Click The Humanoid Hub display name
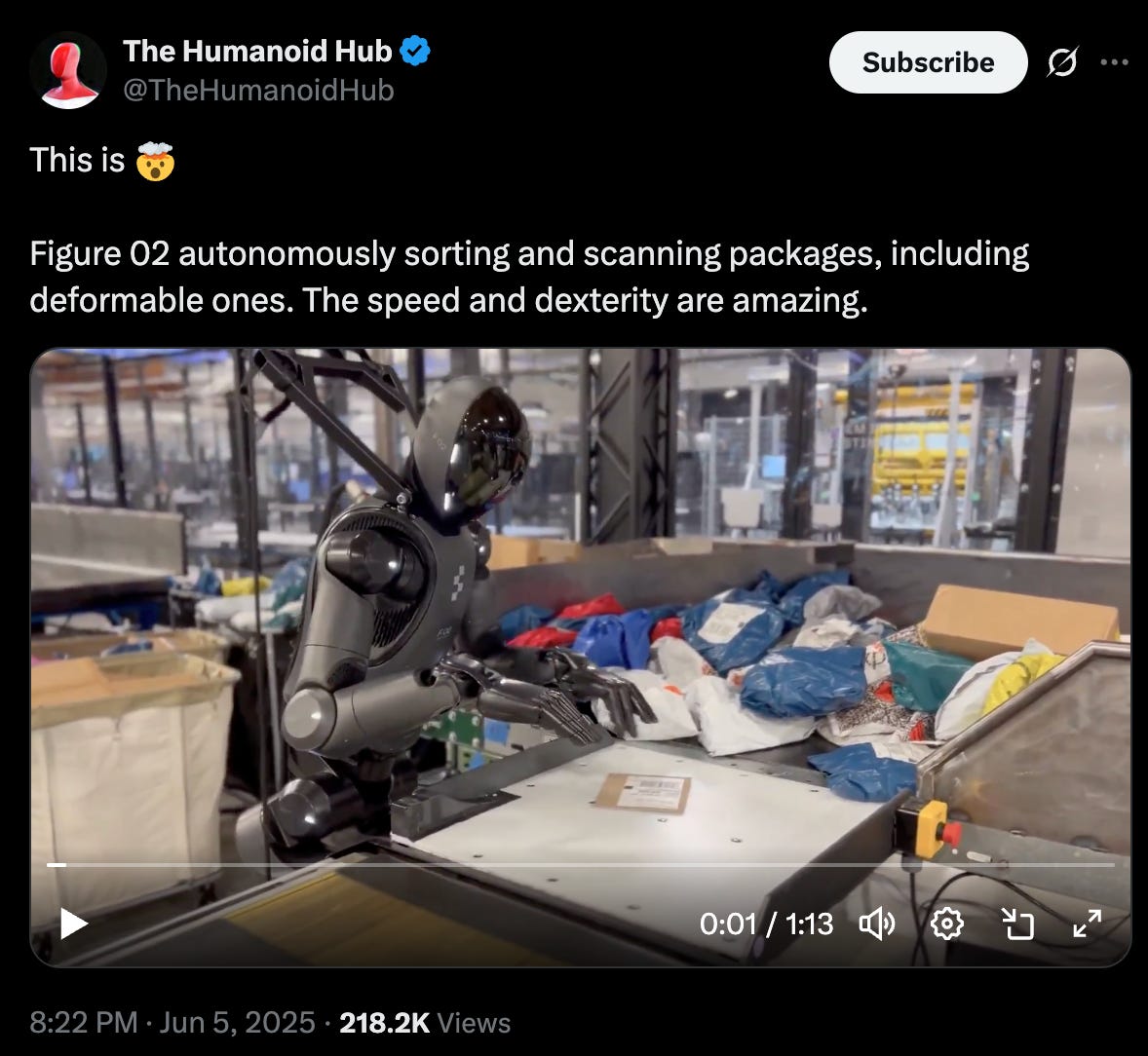 pyautogui.click(x=257, y=52)
